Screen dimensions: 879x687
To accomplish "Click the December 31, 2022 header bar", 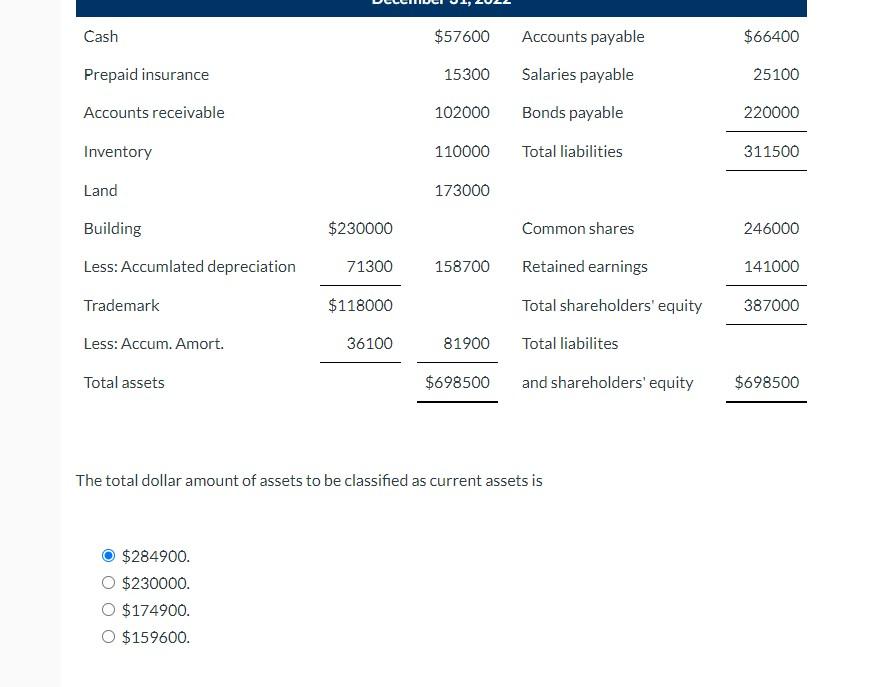I will (x=440, y=5).
